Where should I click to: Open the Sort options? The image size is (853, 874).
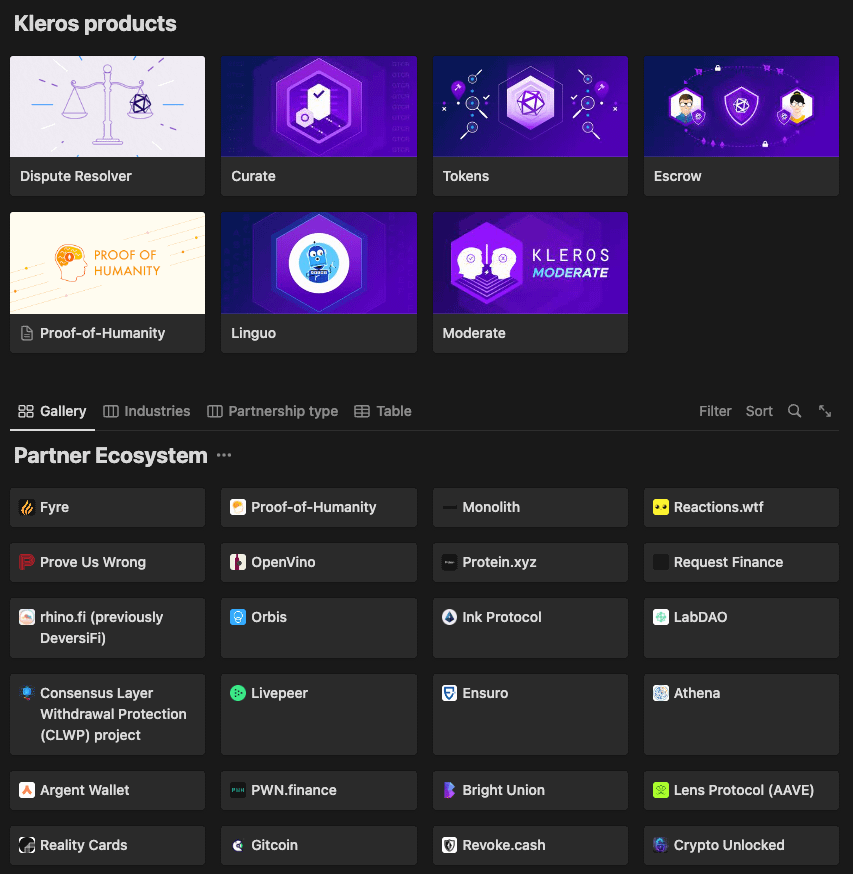(x=759, y=411)
